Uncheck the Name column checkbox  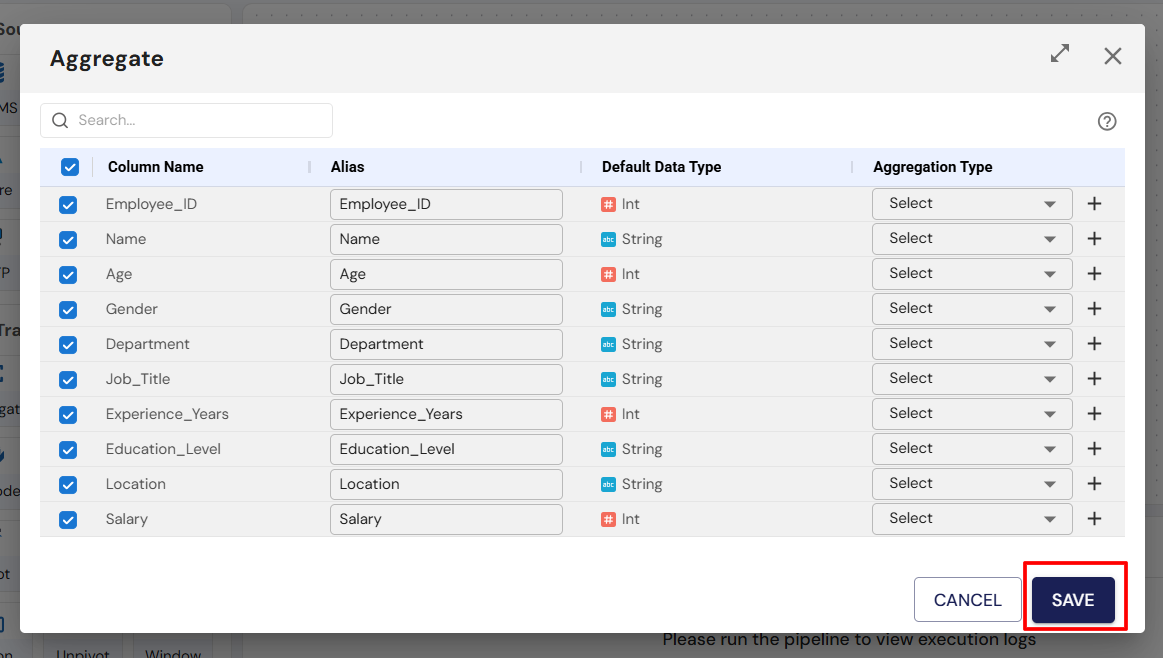tap(68, 239)
